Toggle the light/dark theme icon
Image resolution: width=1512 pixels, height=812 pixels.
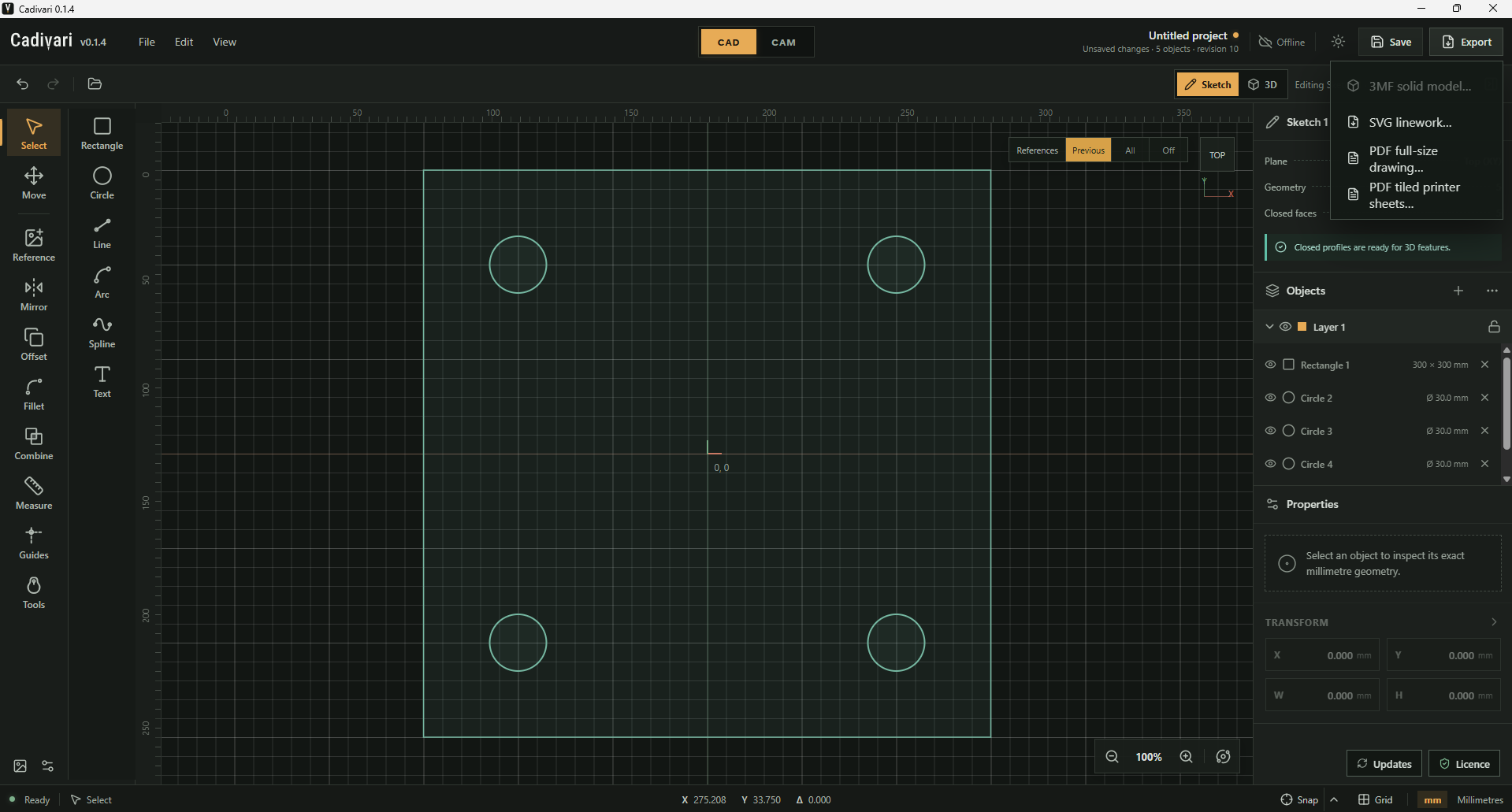point(1338,42)
